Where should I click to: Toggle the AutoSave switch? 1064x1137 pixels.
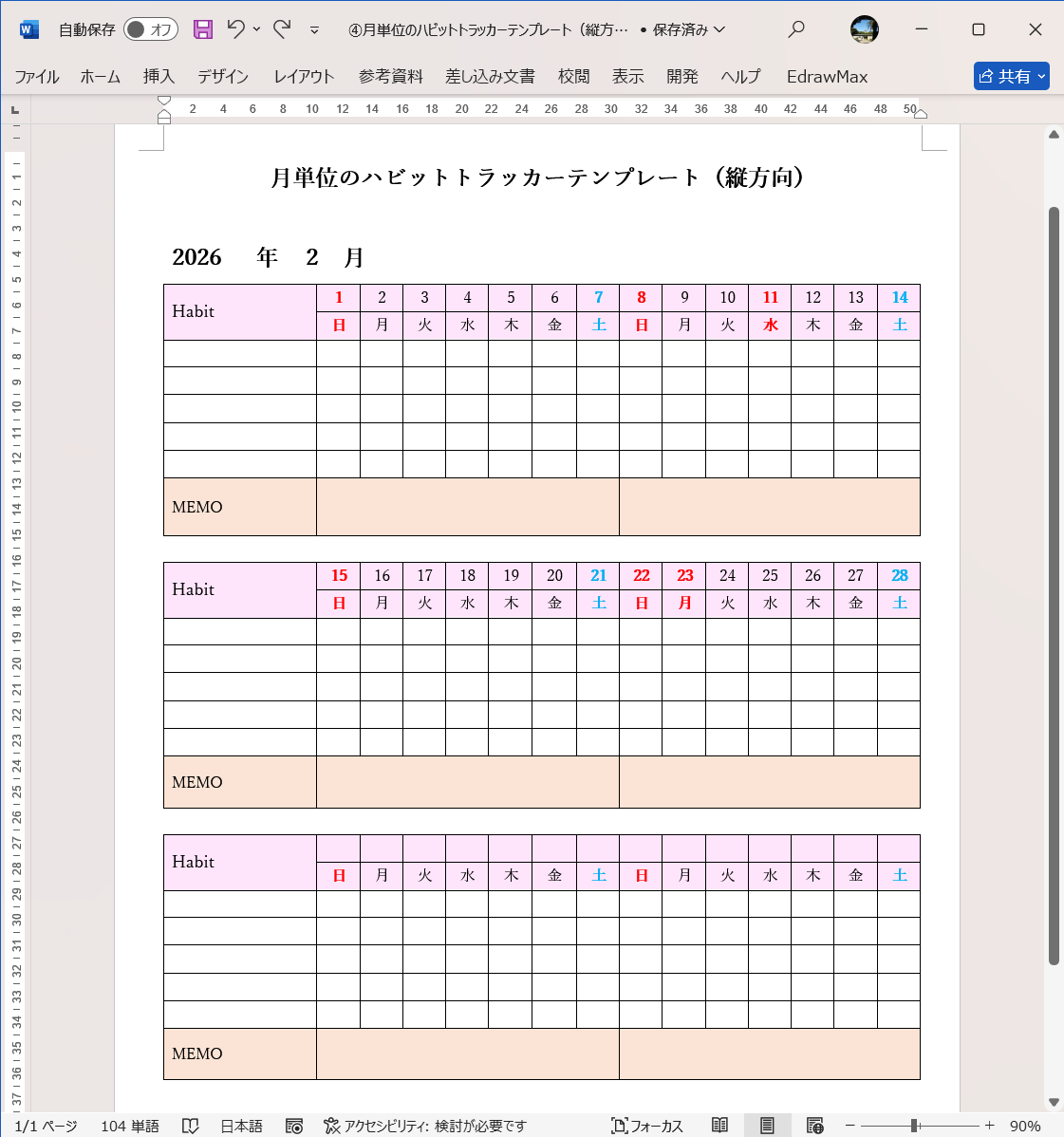[151, 29]
